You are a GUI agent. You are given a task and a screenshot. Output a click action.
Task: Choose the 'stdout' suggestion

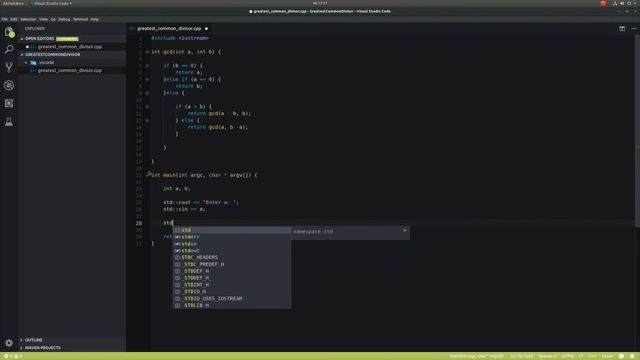click(x=232, y=251)
